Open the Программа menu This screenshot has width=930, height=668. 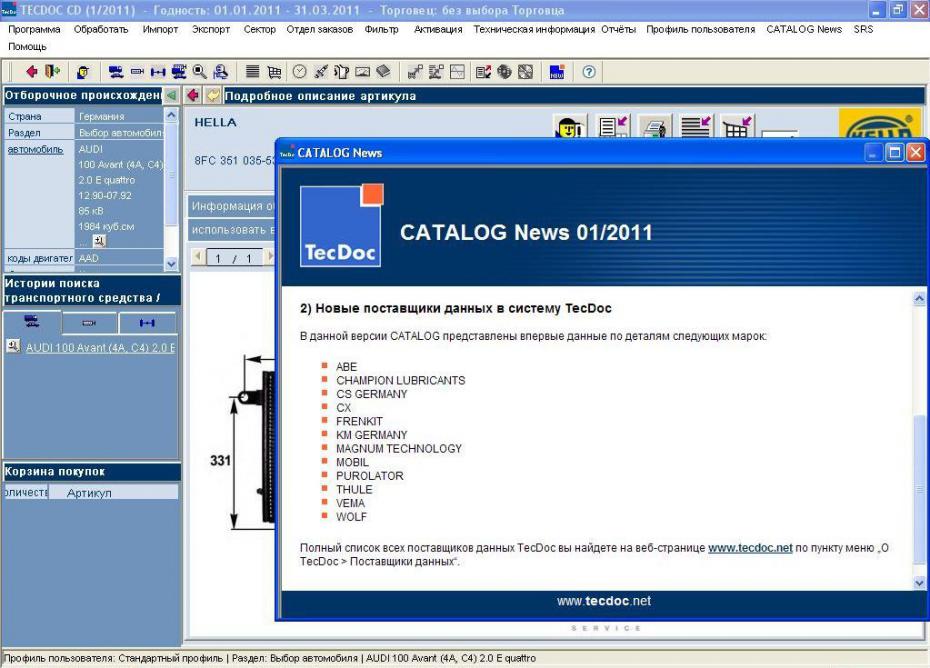point(34,29)
